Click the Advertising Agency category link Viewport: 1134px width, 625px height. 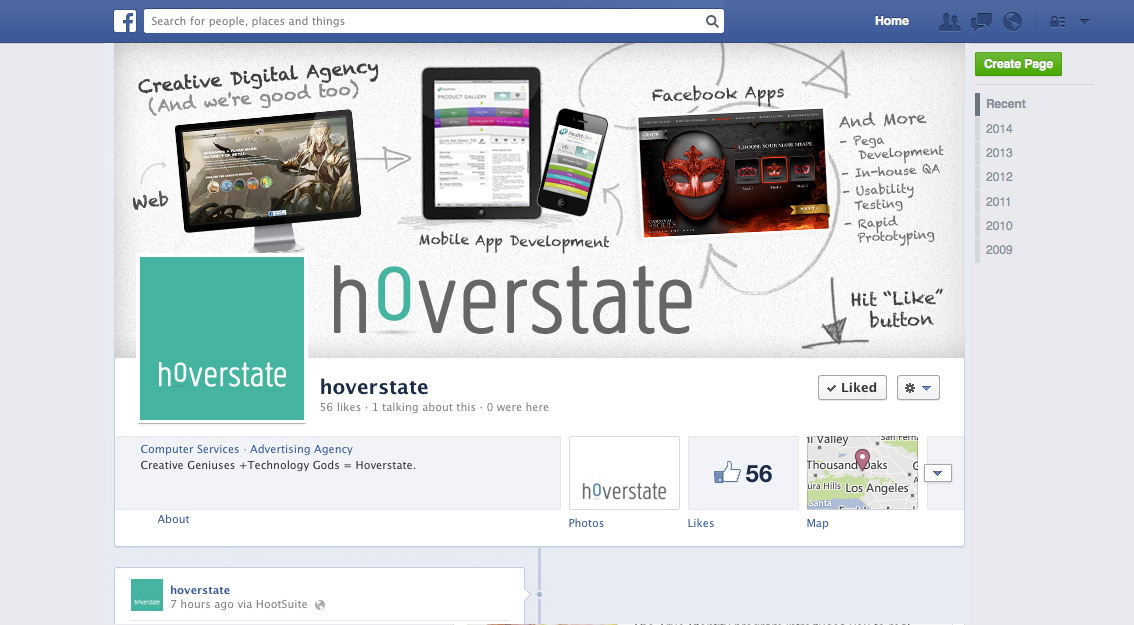(x=302, y=449)
